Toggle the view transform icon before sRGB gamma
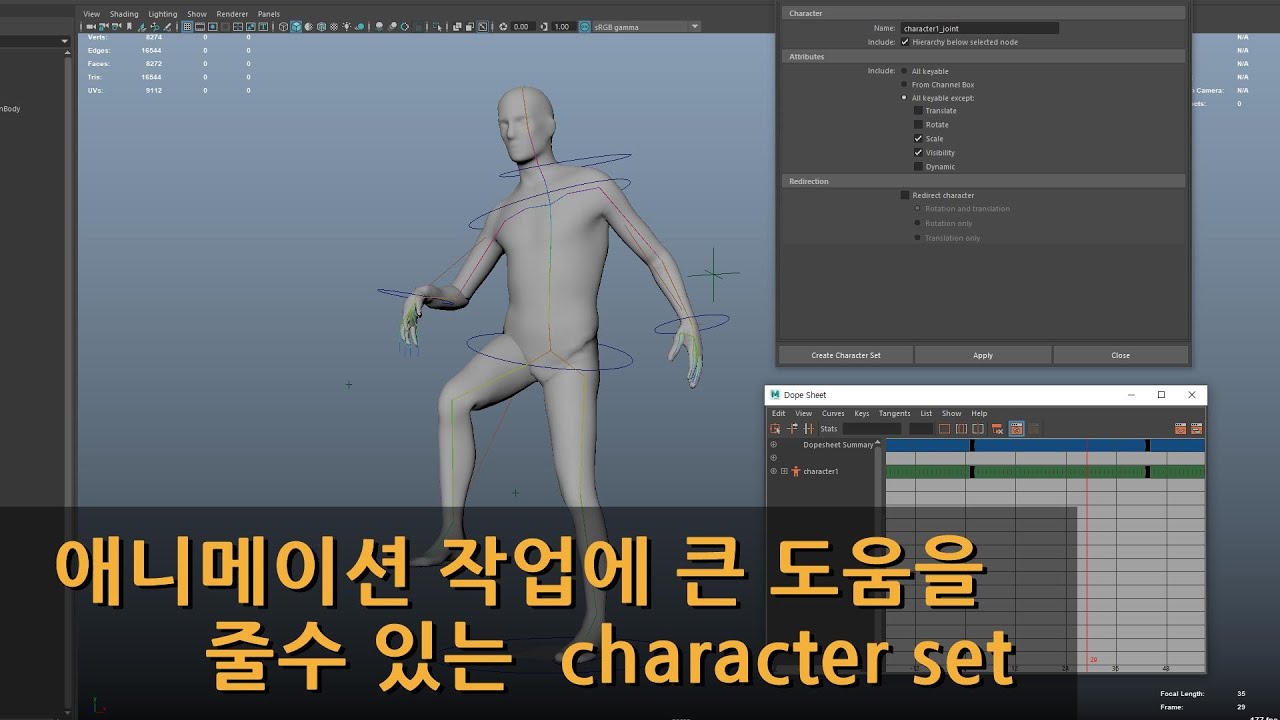 [x=584, y=27]
